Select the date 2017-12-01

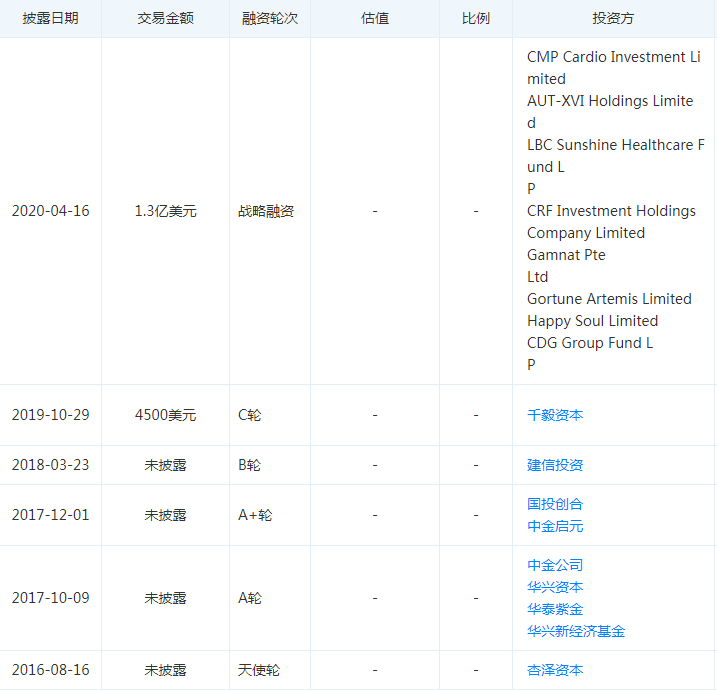coord(50,515)
